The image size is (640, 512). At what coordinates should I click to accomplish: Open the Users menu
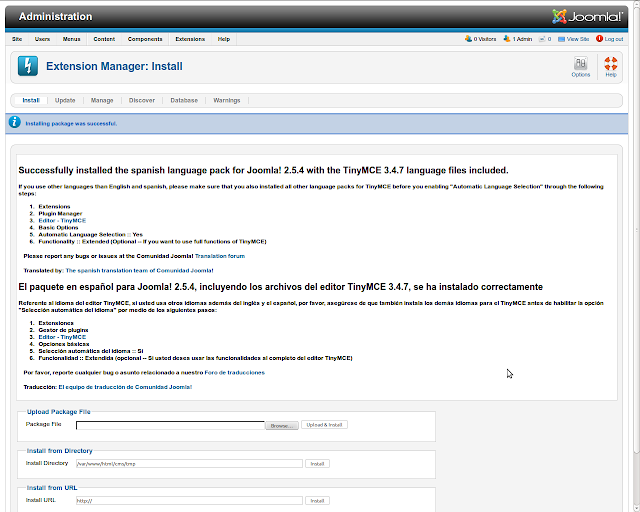tap(42, 39)
